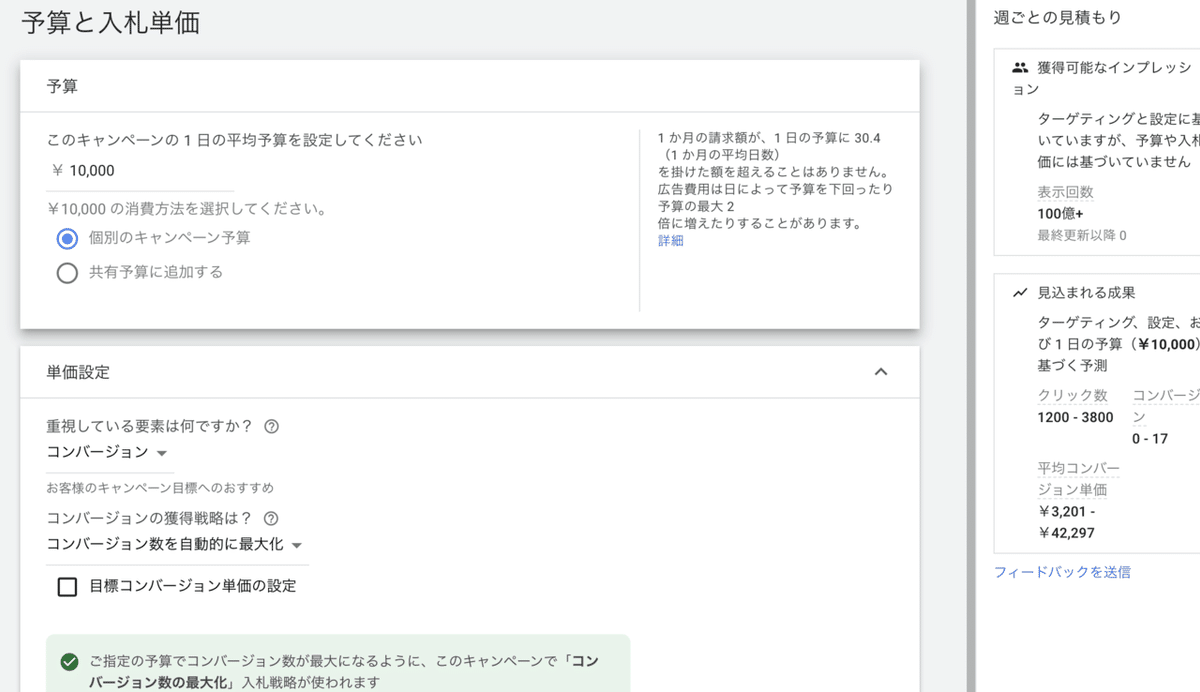The width and height of the screenshot is (1200, 692).
Task: Click the 予算 section header
Action: point(62,85)
